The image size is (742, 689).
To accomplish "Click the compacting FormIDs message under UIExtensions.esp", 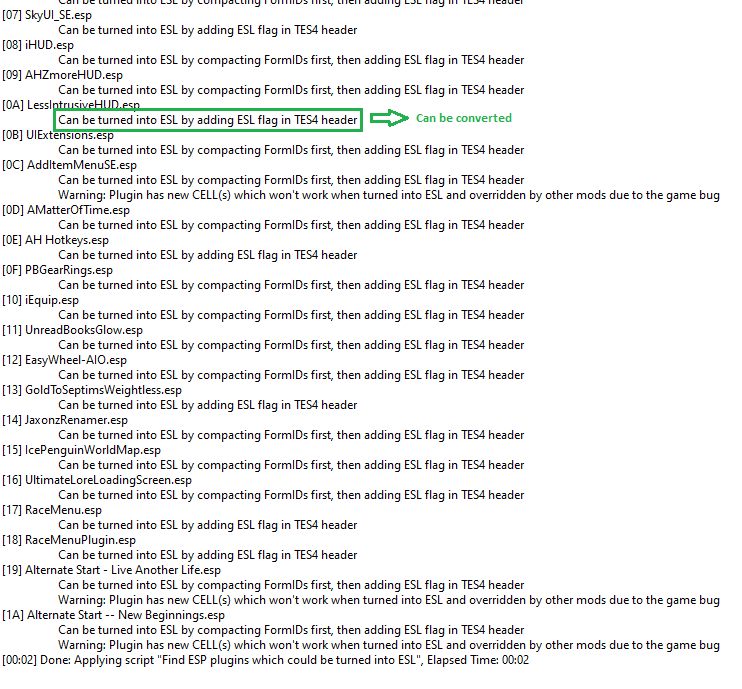I will click(291, 150).
